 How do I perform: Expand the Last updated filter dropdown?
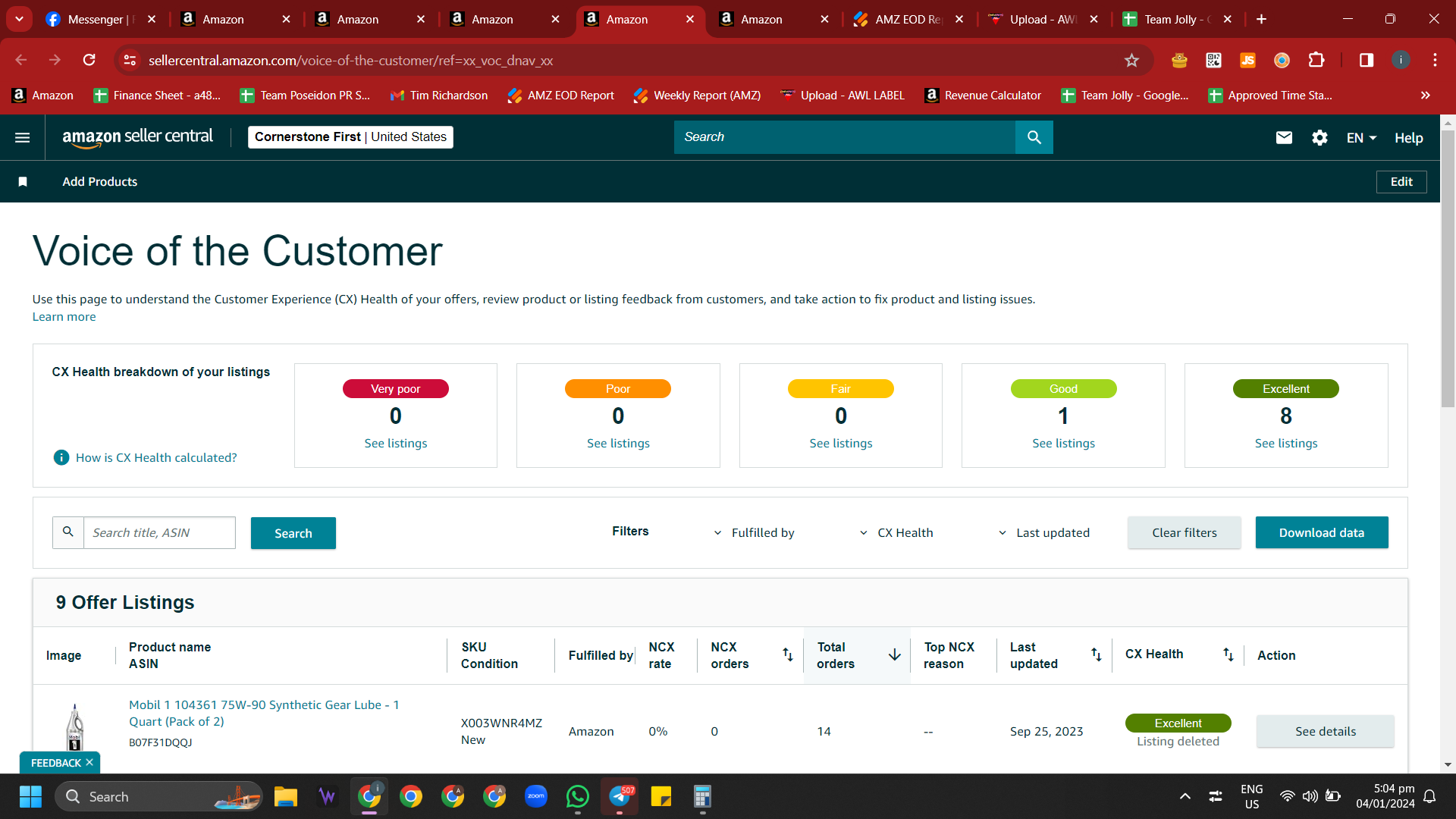click(1044, 532)
